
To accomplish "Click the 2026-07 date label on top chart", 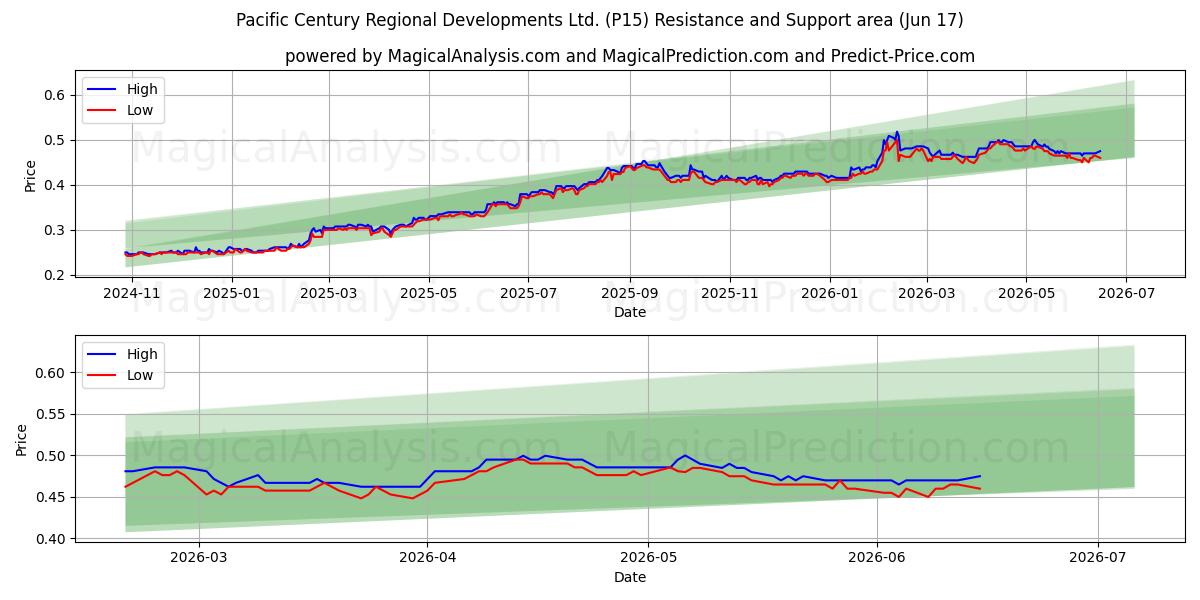I will pos(1127,293).
